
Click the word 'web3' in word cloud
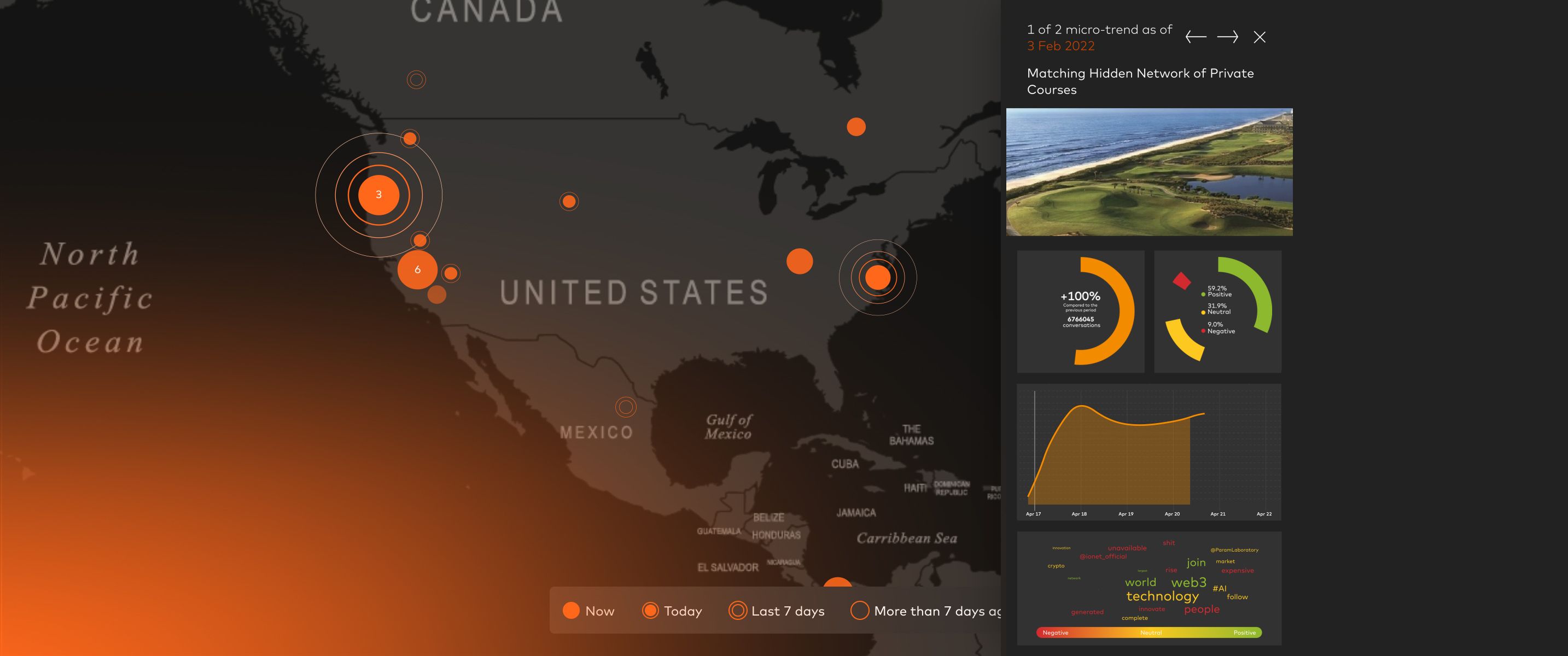coord(1188,582)
